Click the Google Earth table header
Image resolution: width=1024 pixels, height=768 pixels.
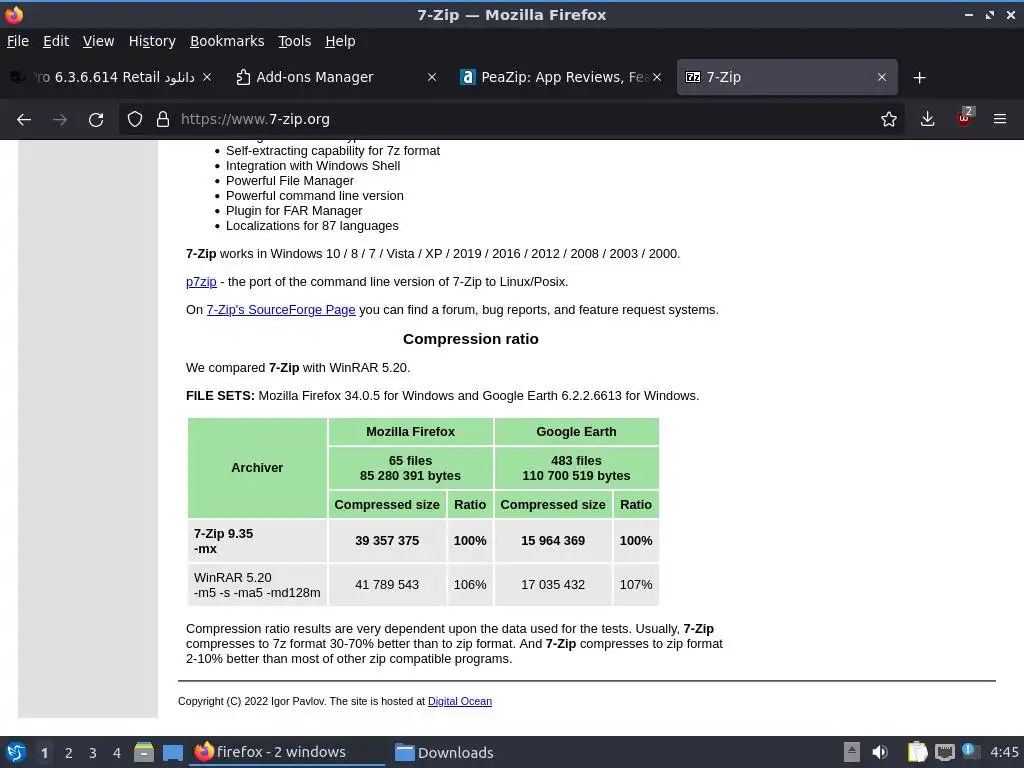(576, 432)
